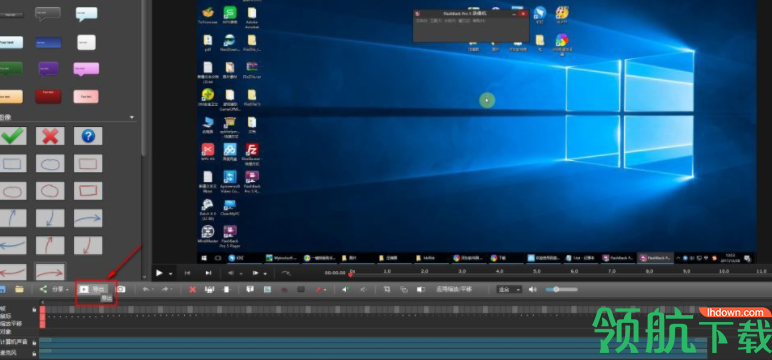Collapse the 图像 section with its arrow
772x360 pixels.
pyautogui.click(x=131, y=117)
